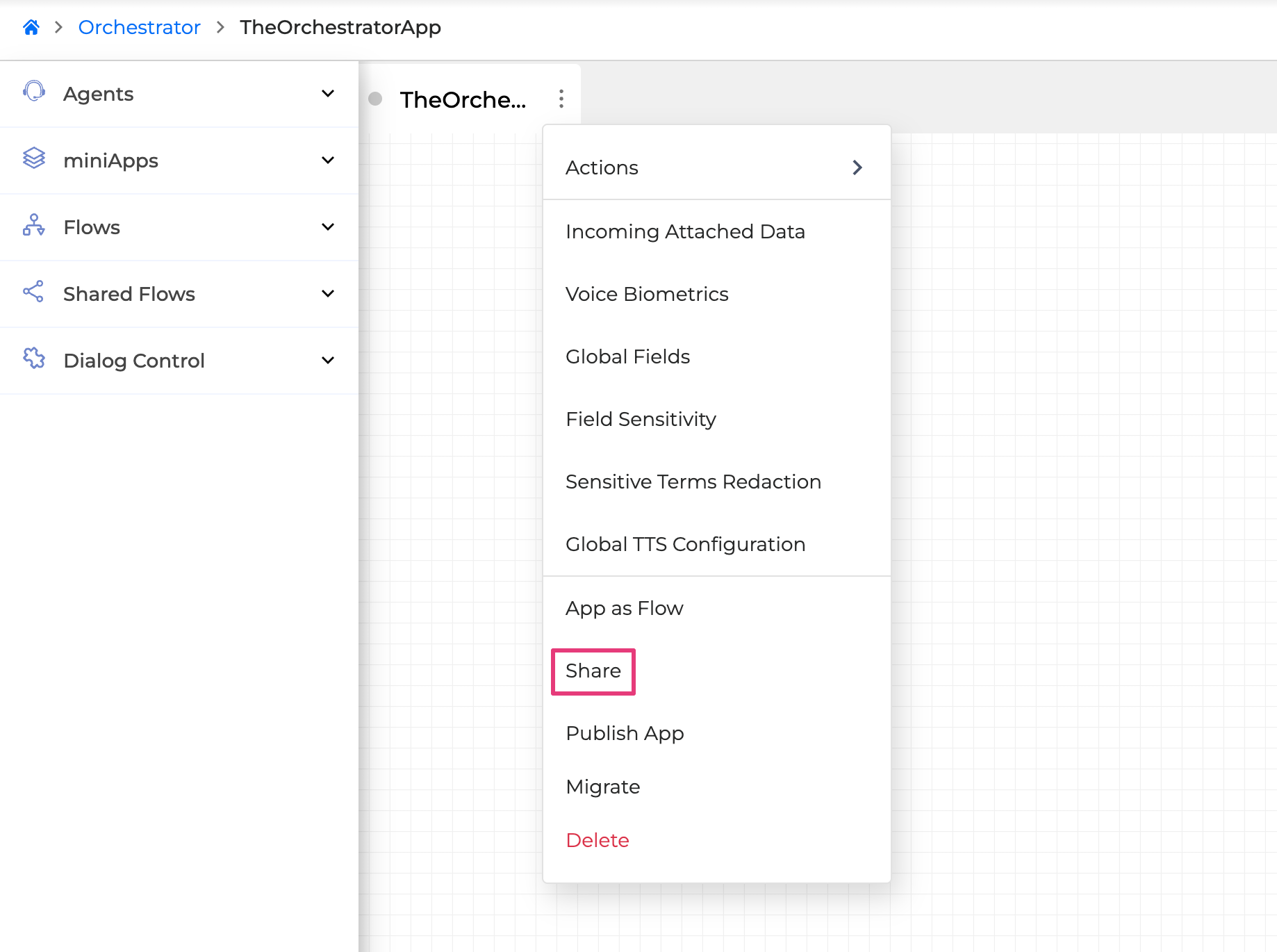Expand the Flows section chevron
The width and height of the screenshot is (1277, 952).
tap(328, 227)
